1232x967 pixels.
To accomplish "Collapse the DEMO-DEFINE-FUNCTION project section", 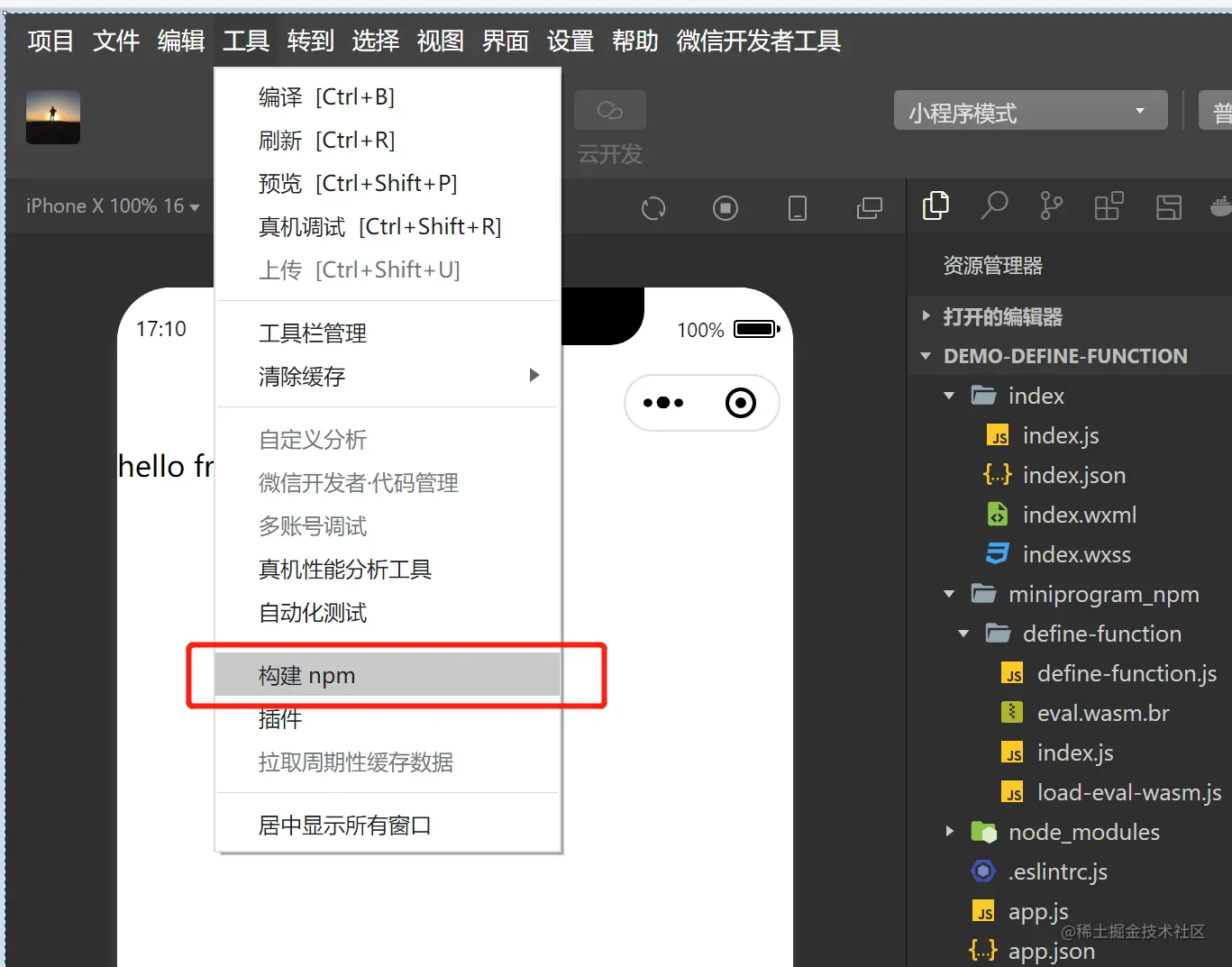I will click(1070, 356).
